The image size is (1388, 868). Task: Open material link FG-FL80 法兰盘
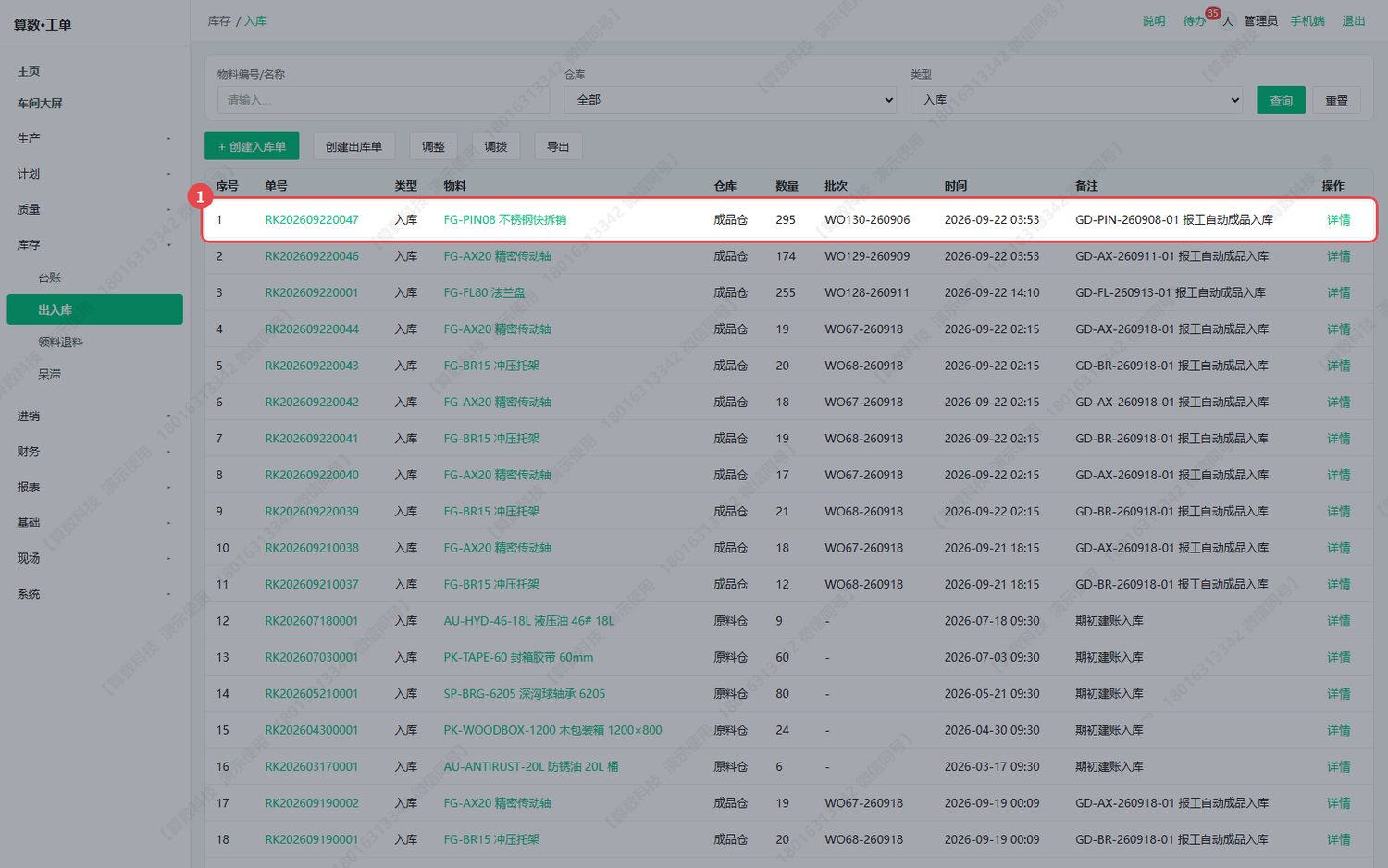pyautogui.click(x=484, y=292)
